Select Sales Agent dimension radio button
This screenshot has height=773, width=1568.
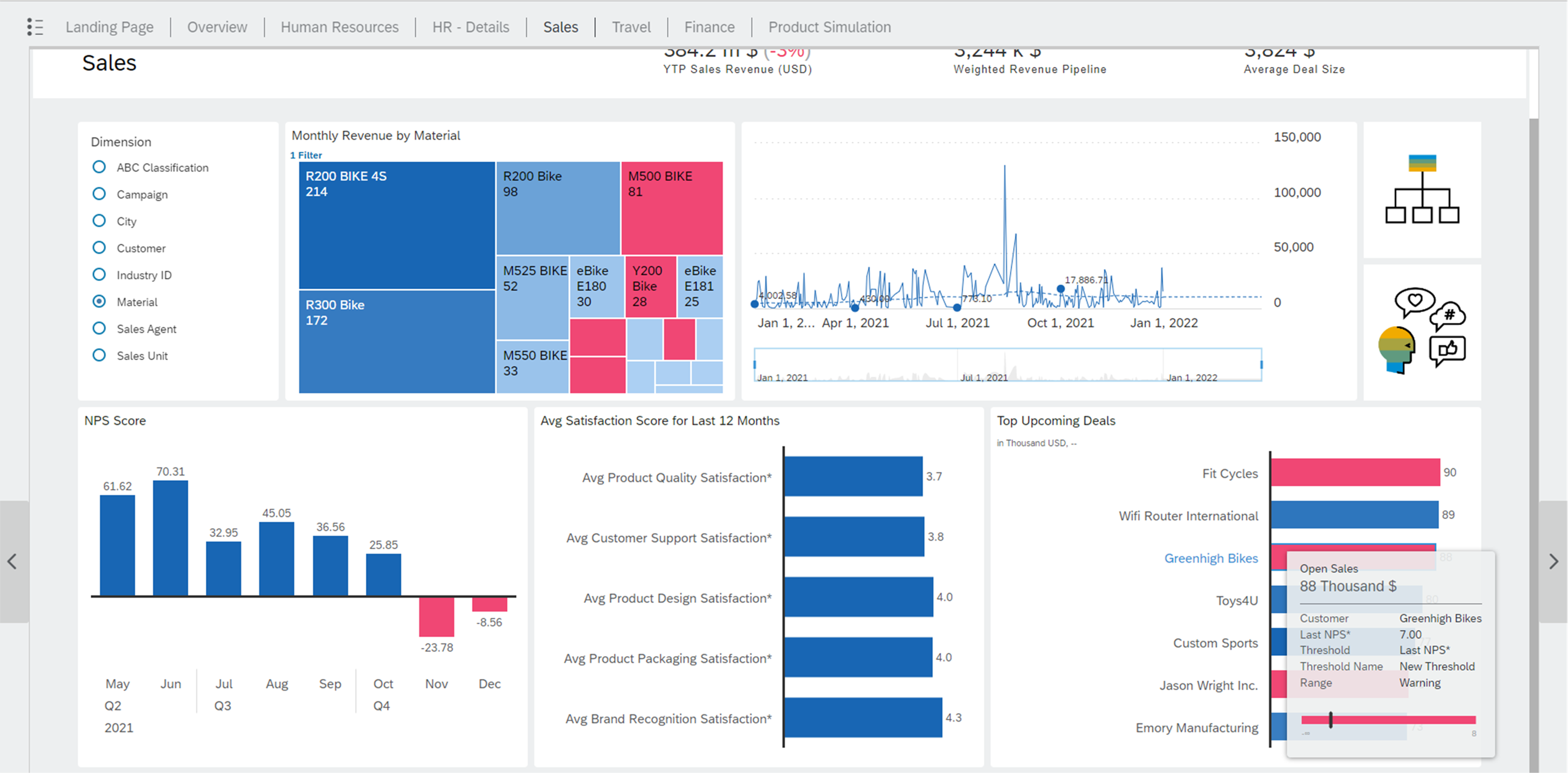(x=99, y=328)
